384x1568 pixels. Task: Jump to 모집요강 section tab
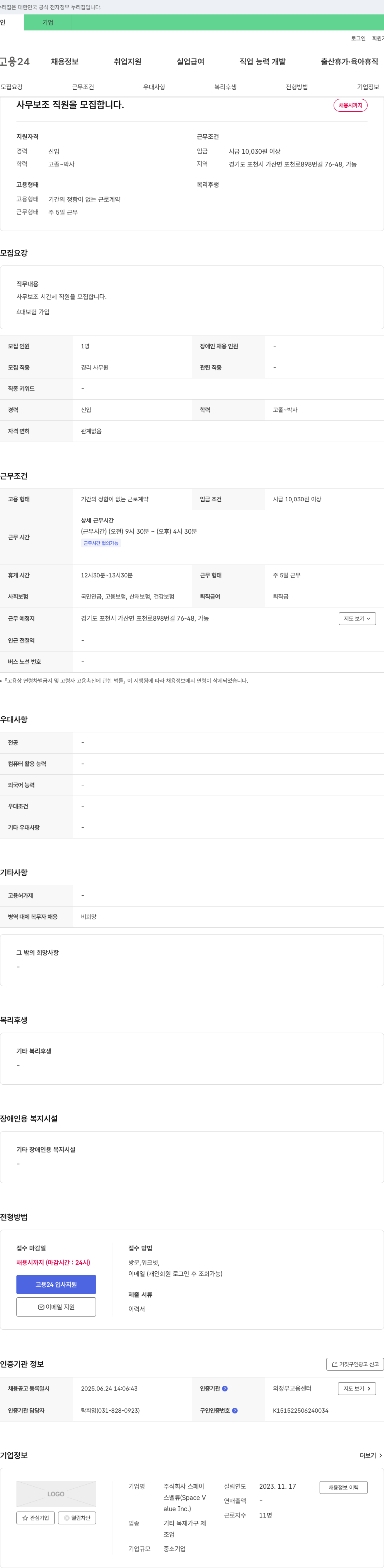click(12, 87)
